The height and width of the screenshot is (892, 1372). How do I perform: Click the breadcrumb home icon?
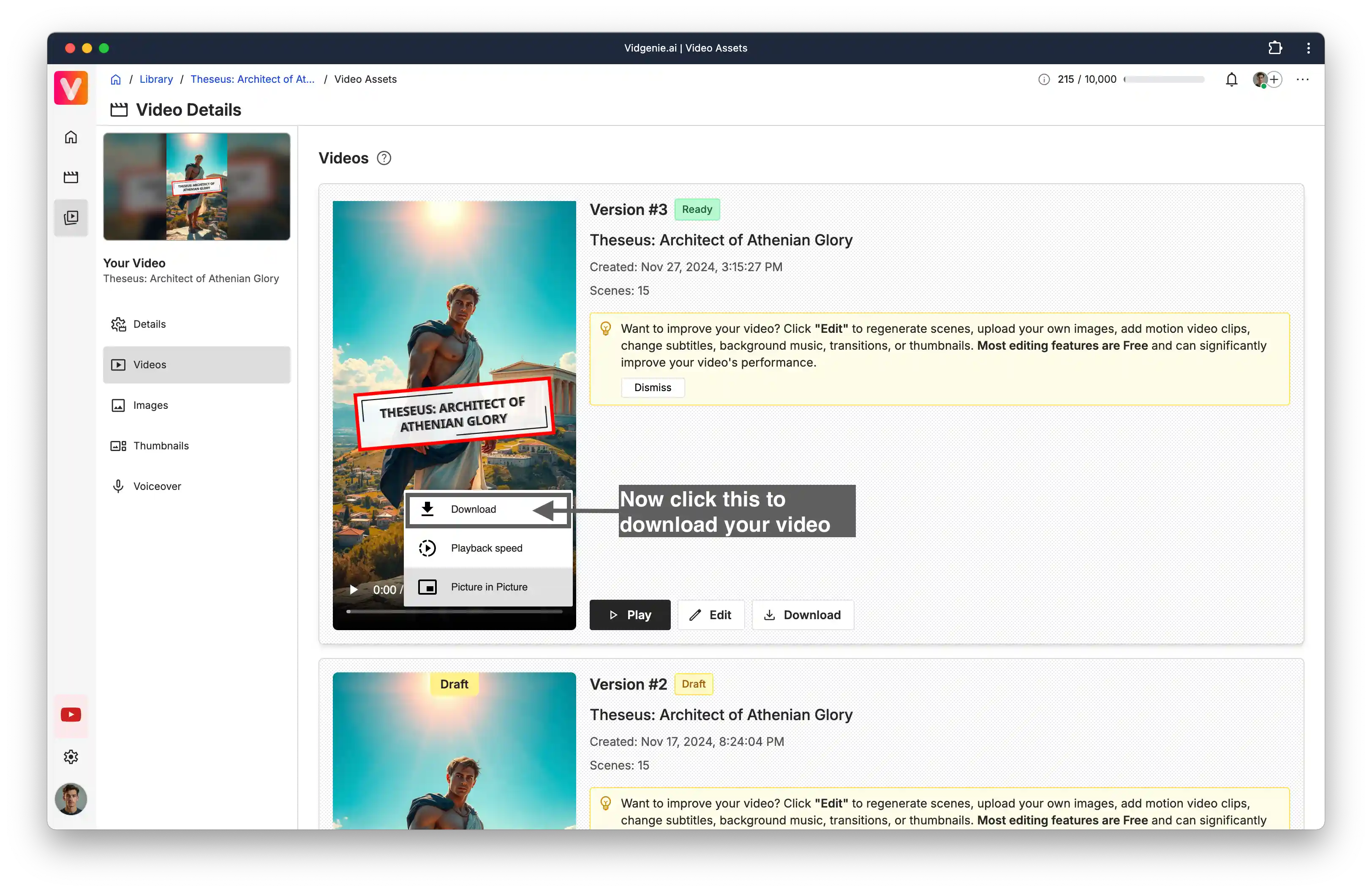(x=116, y=79)
